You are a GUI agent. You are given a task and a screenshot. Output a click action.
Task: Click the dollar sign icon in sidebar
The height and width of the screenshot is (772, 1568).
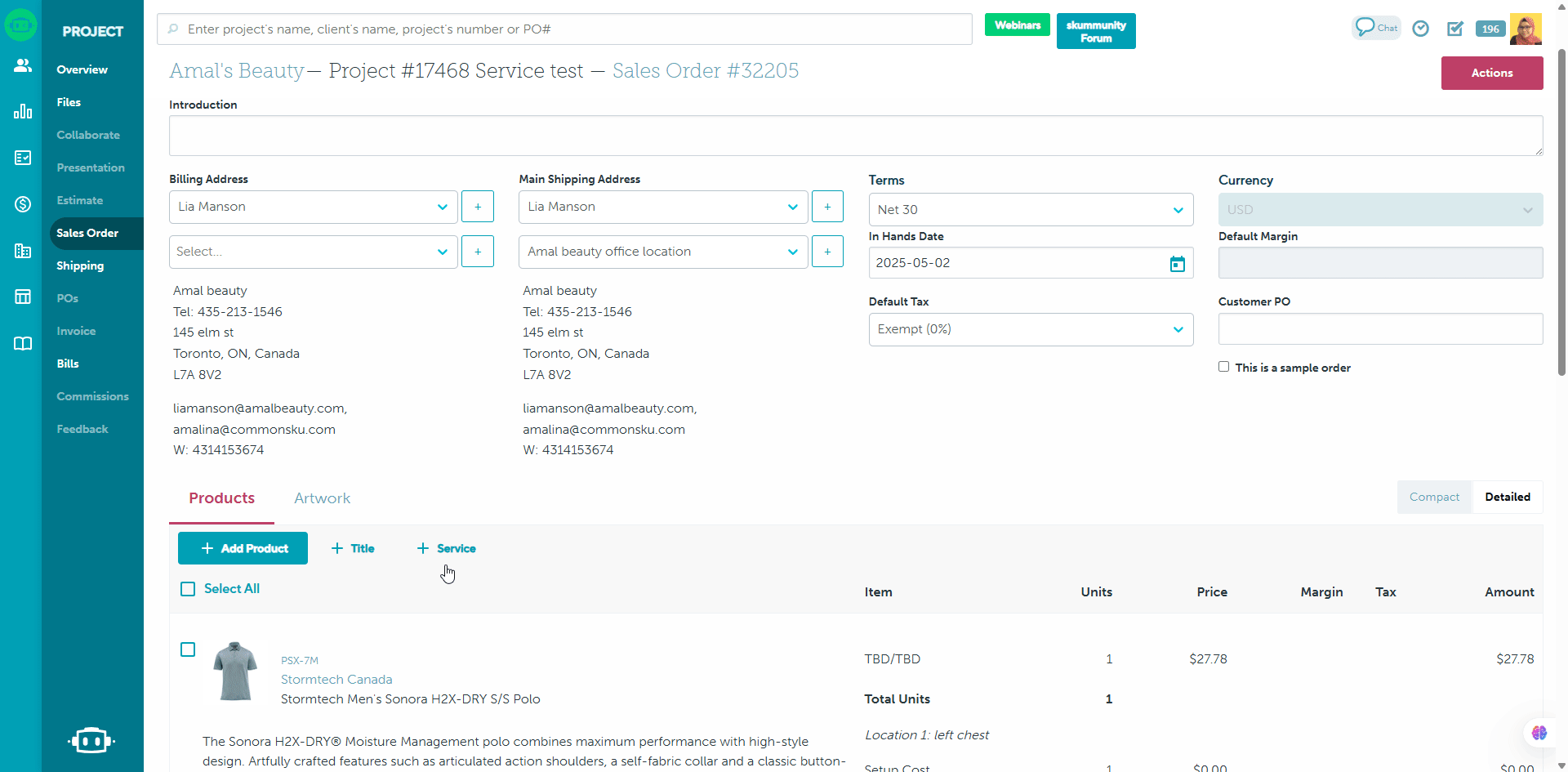(22, 204)
